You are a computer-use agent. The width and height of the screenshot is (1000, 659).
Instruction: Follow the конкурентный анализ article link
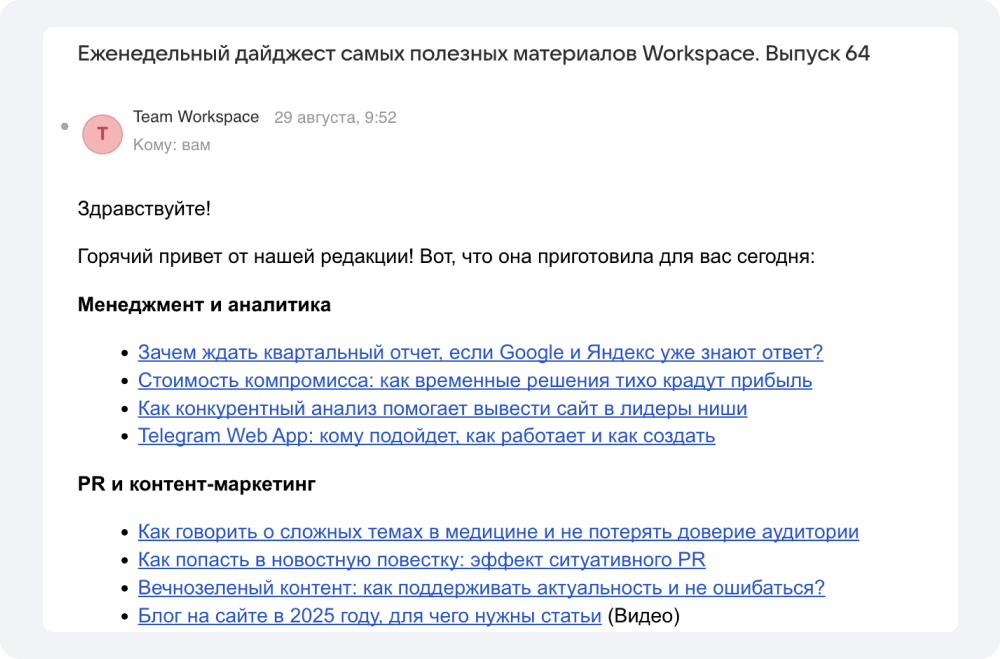pyautogui.click(x=442, y=408)
